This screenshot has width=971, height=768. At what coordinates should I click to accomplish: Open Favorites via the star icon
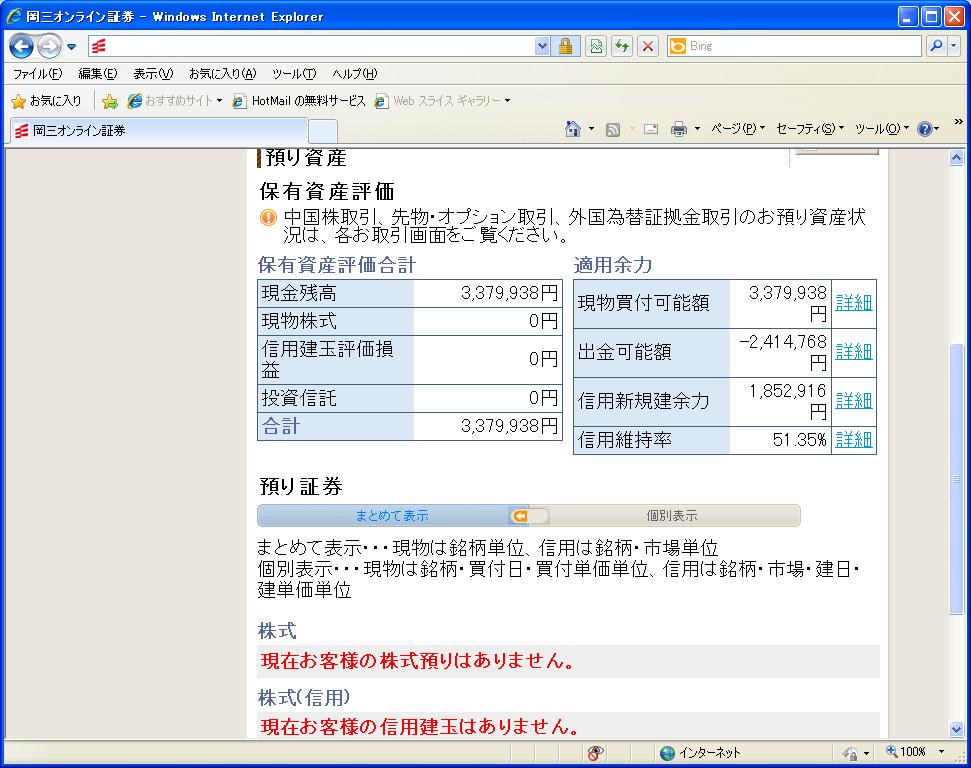click(46, 101)
